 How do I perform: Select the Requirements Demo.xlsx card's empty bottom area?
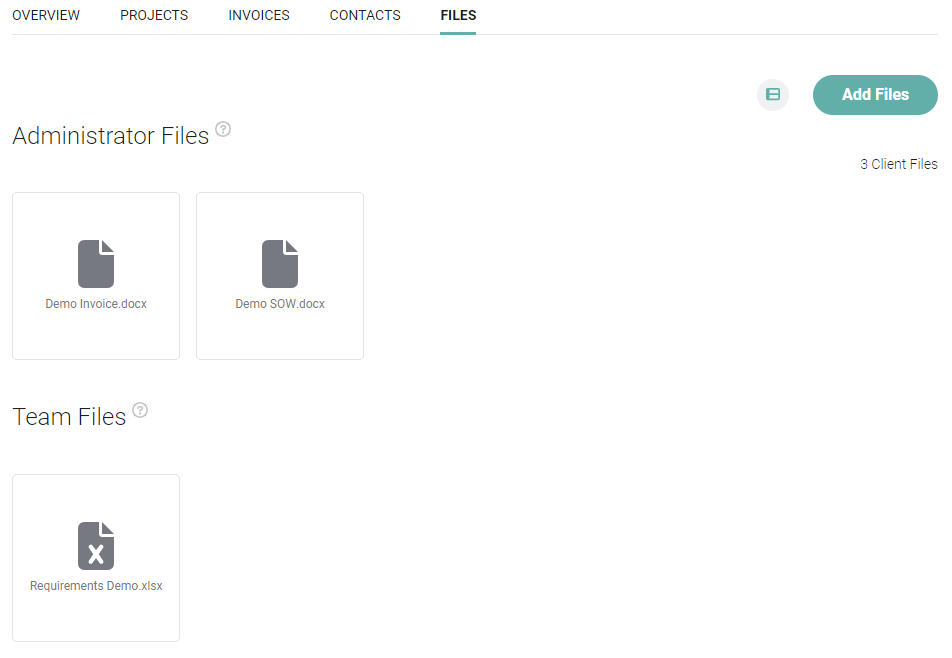[x=96, y=620]
